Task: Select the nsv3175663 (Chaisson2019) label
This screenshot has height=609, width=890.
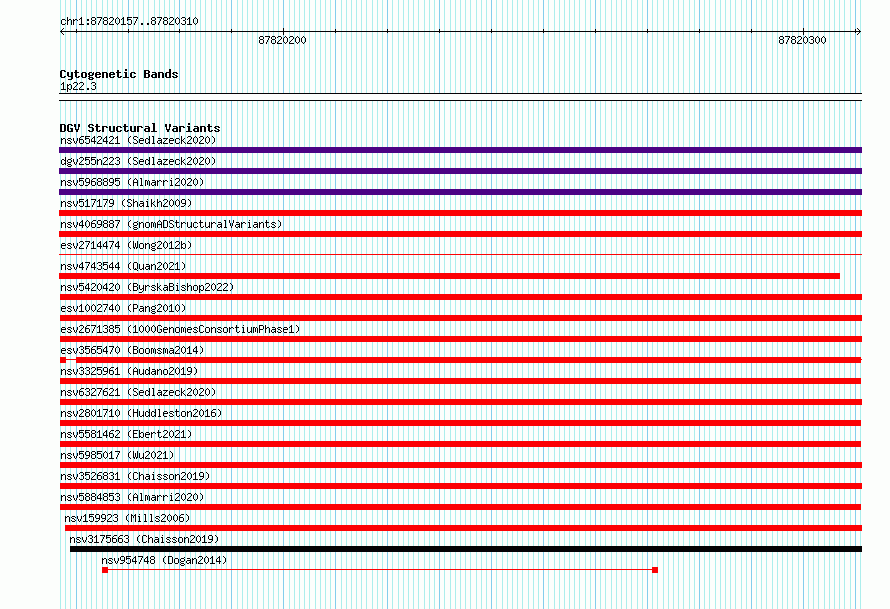Action: 144,539
